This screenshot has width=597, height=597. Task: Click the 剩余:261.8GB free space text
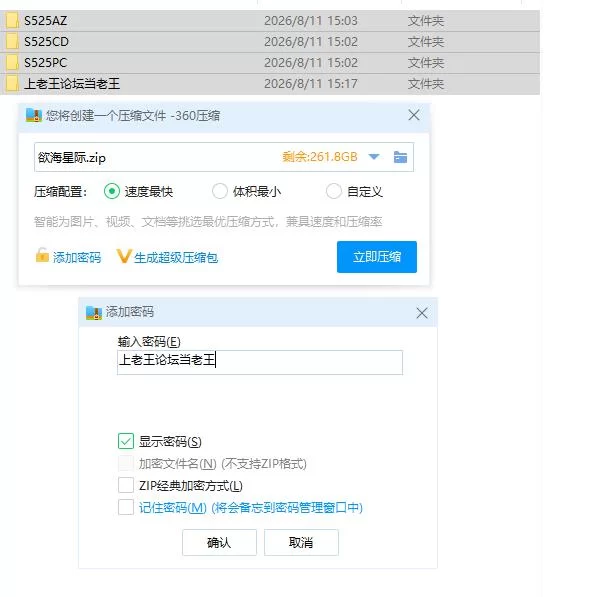click(320, 157)
